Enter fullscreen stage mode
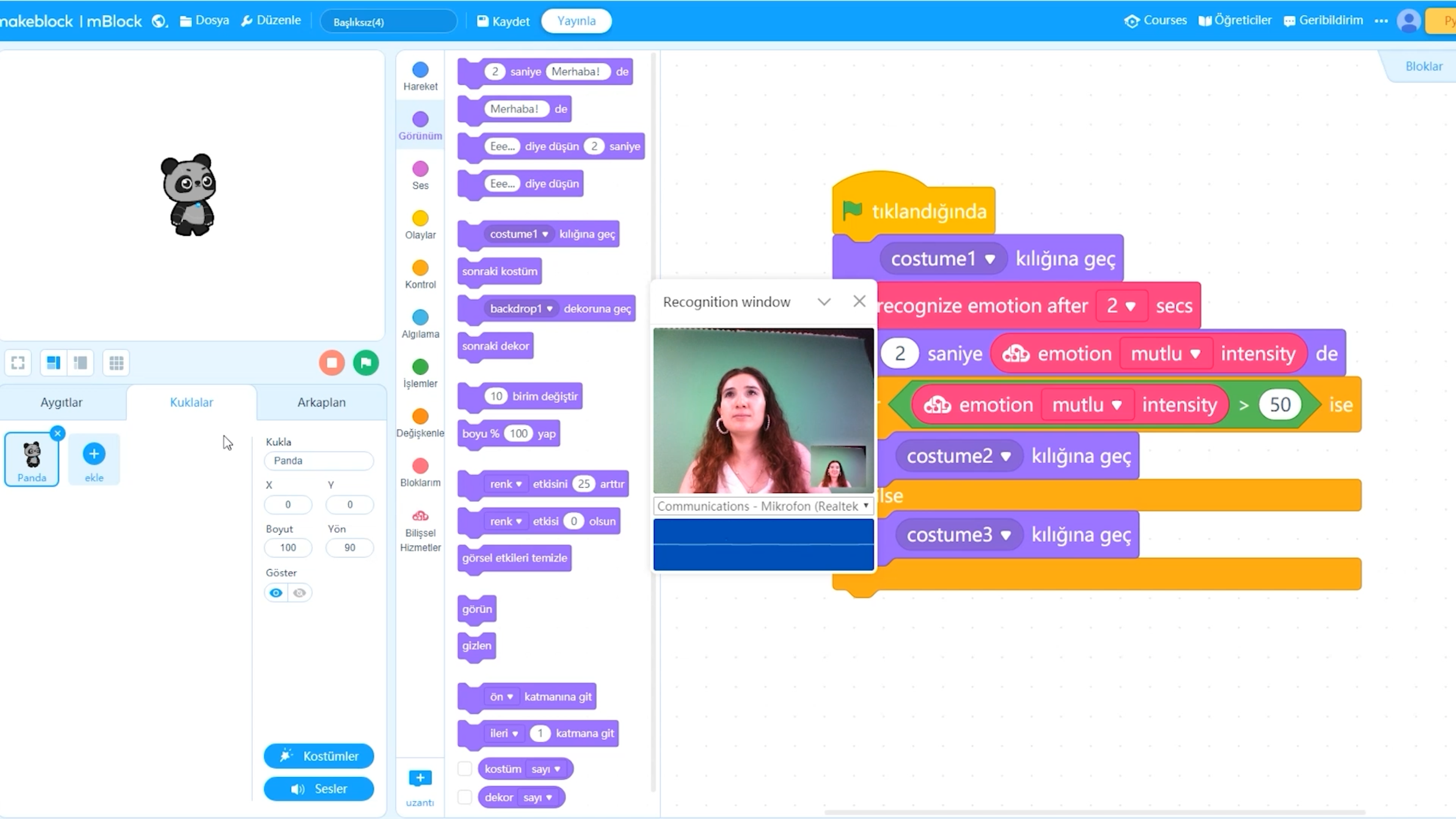 [x=17, y=362]
